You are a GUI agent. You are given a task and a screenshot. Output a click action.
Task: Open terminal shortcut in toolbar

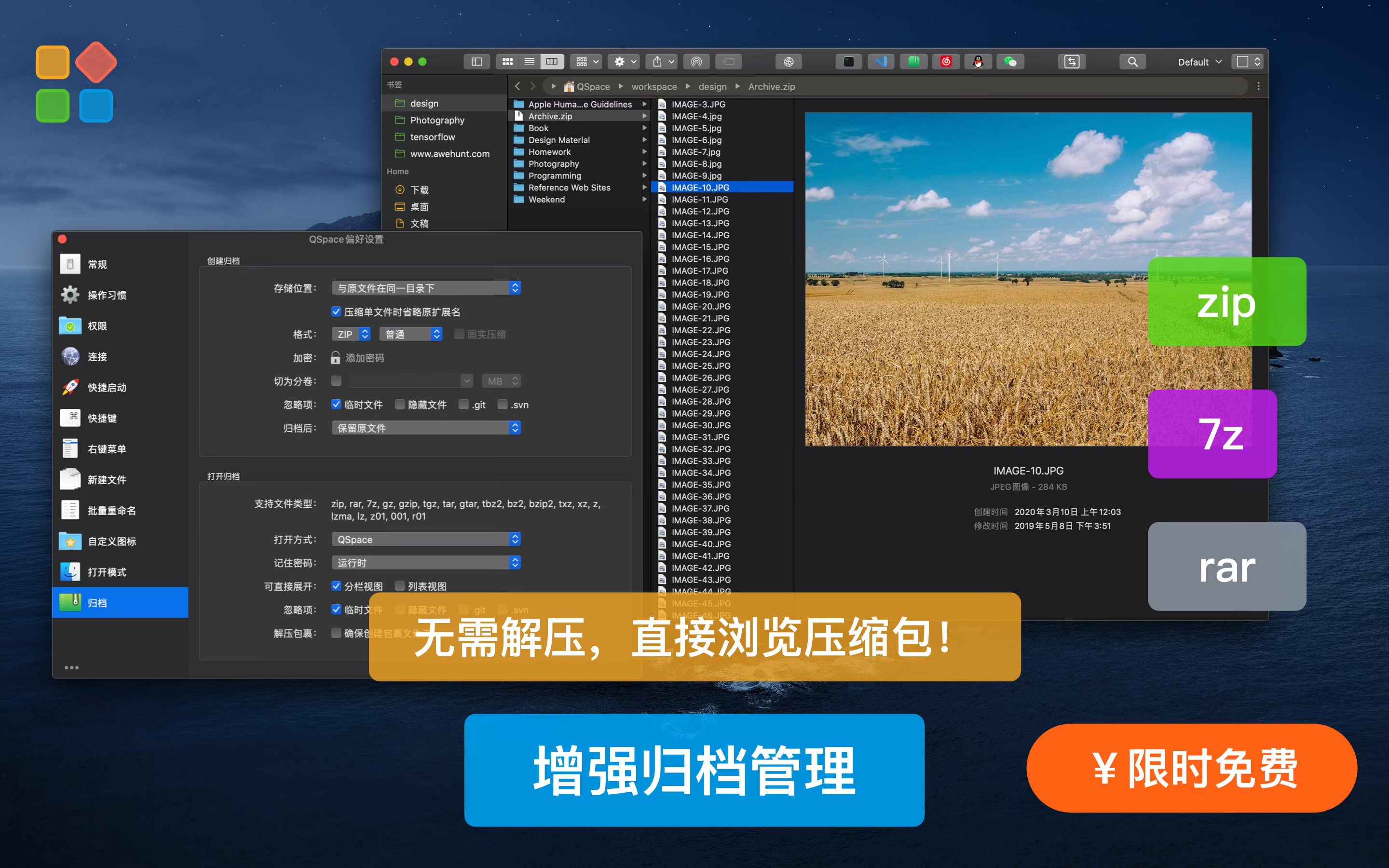848,61
